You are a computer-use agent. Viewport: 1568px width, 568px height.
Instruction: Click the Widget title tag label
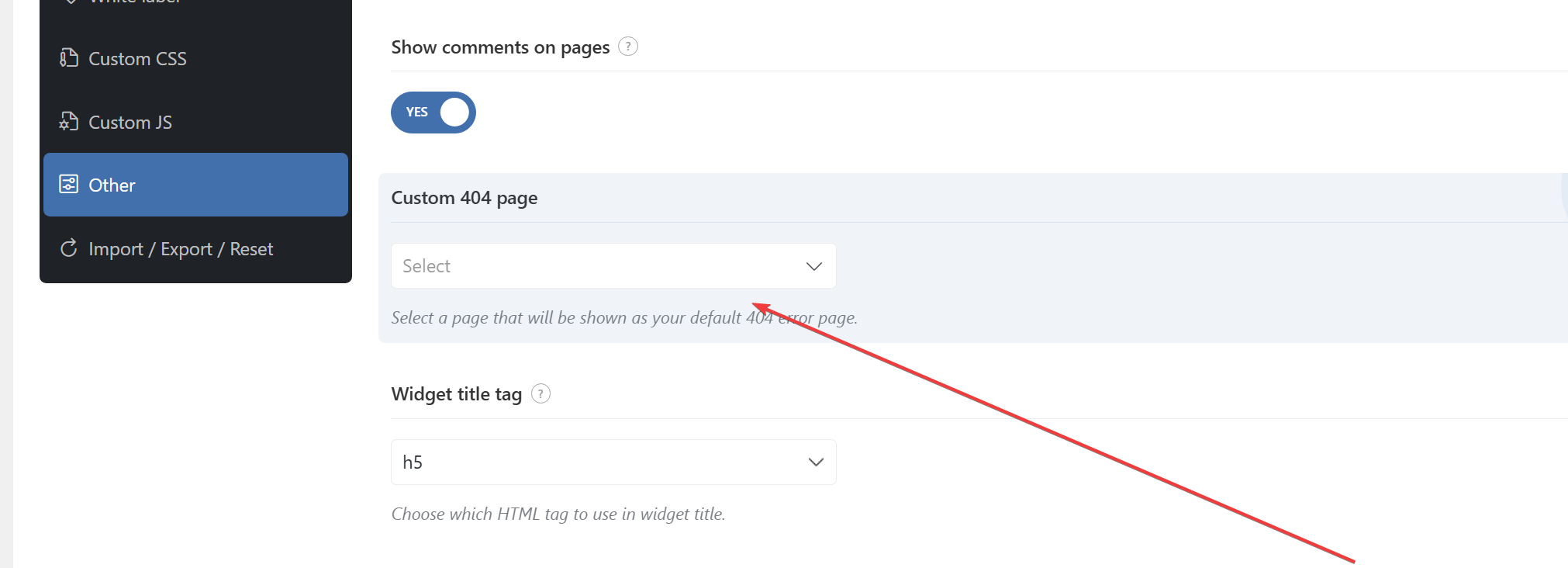457,394
